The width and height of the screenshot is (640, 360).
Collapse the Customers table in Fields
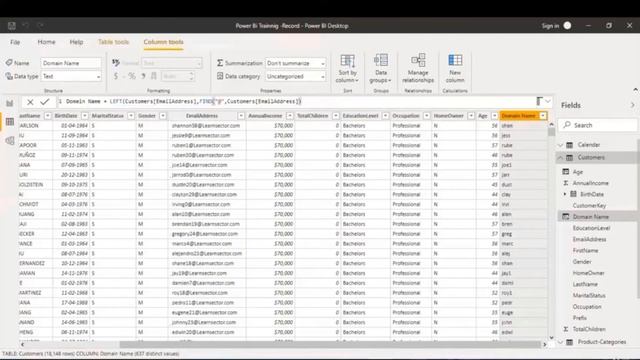click(560, 158)
